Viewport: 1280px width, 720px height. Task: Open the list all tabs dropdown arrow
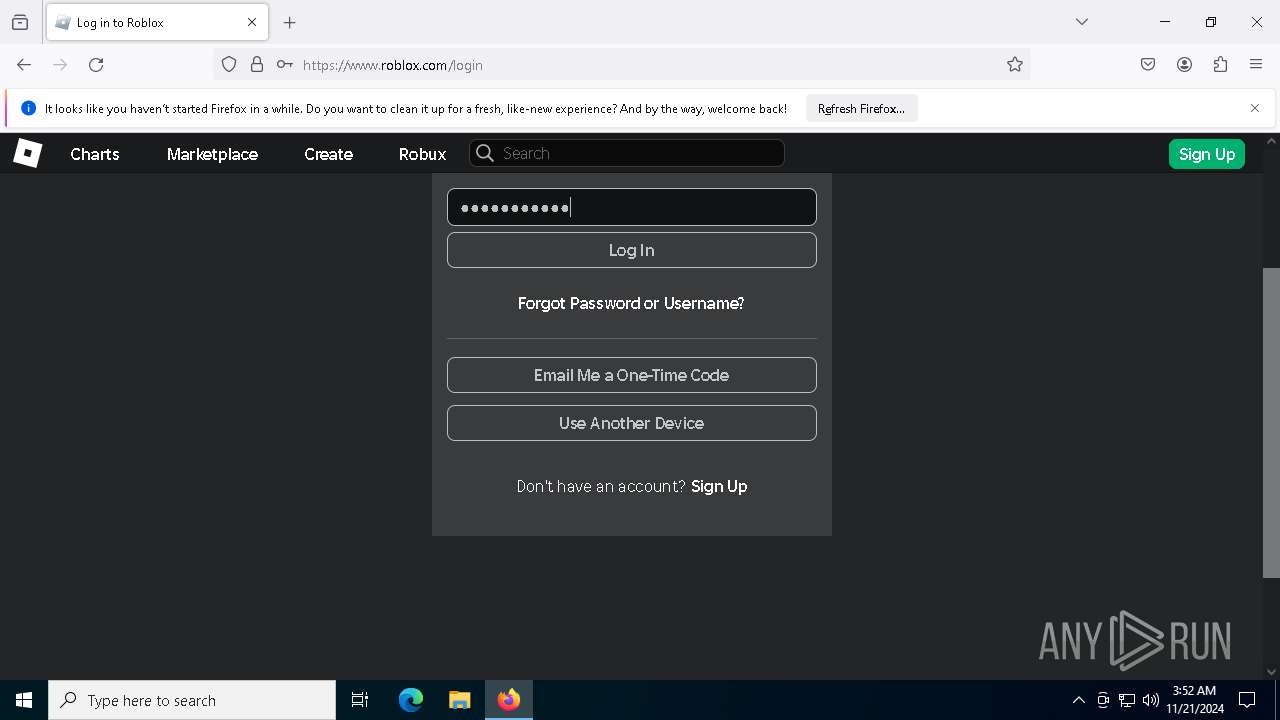point(1082,22)
